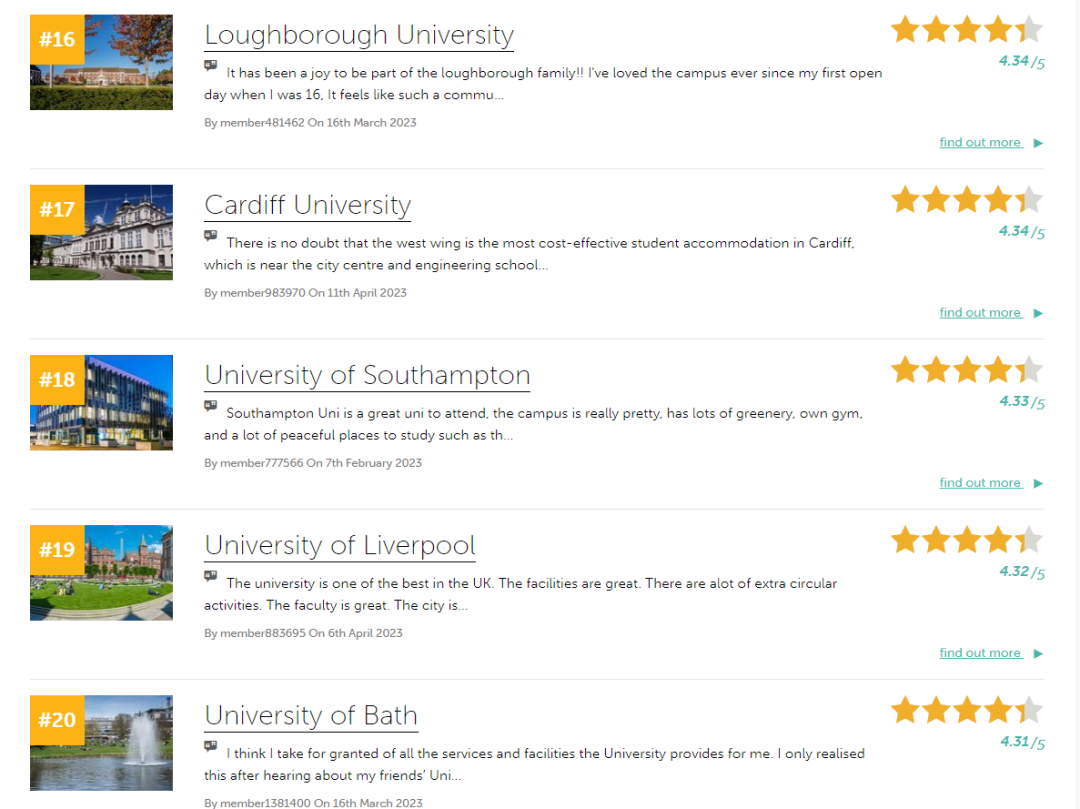Click the #16 rank badge
1080x809 pixels.
click(57, 38)
